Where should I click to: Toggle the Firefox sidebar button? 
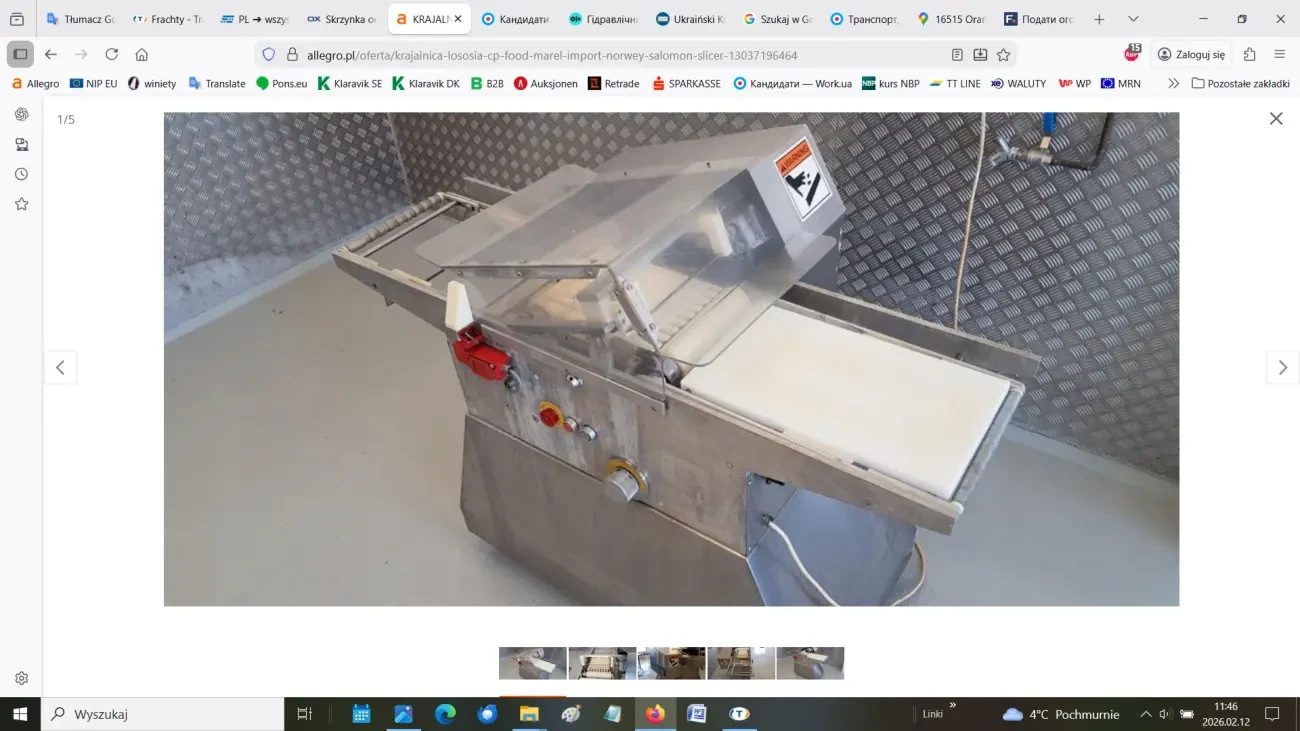[20, 55]
